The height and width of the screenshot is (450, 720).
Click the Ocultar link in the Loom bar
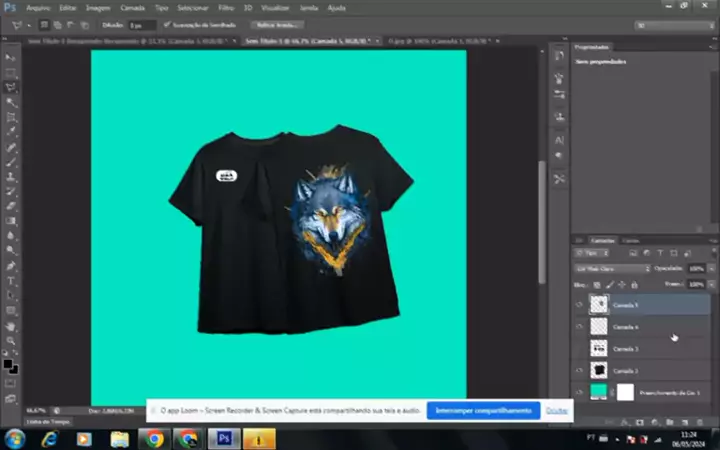coord(557,410)
